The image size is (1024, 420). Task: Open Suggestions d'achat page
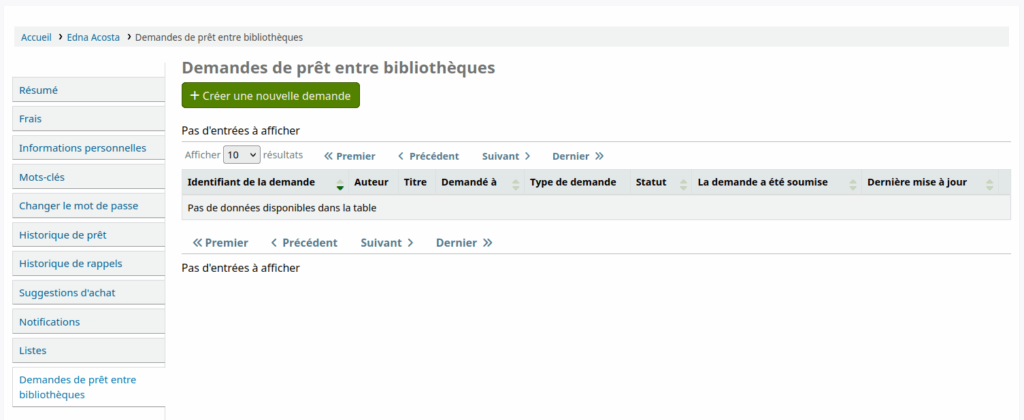point(69,293)
